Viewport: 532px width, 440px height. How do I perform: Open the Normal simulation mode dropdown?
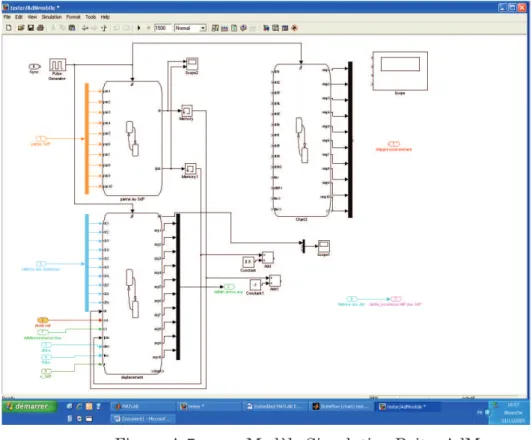(x=190, y=28)
